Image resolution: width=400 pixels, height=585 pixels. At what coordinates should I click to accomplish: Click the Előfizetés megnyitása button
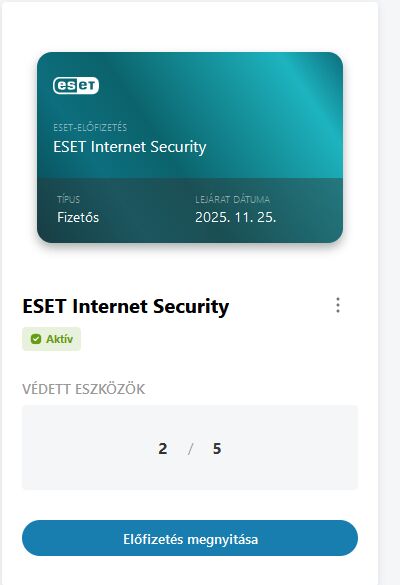[190, 538]
